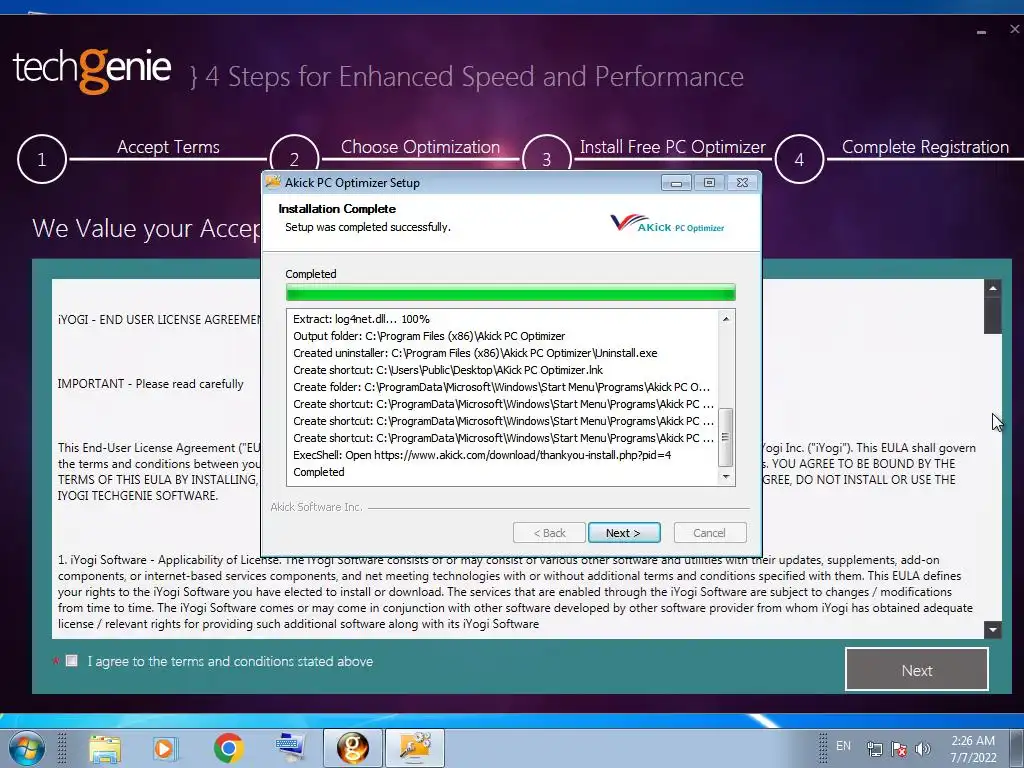Viewport: 1024px width, 768px height.
Task: Minimize the Akick Setup dialog
Action: tap(676, 183)
